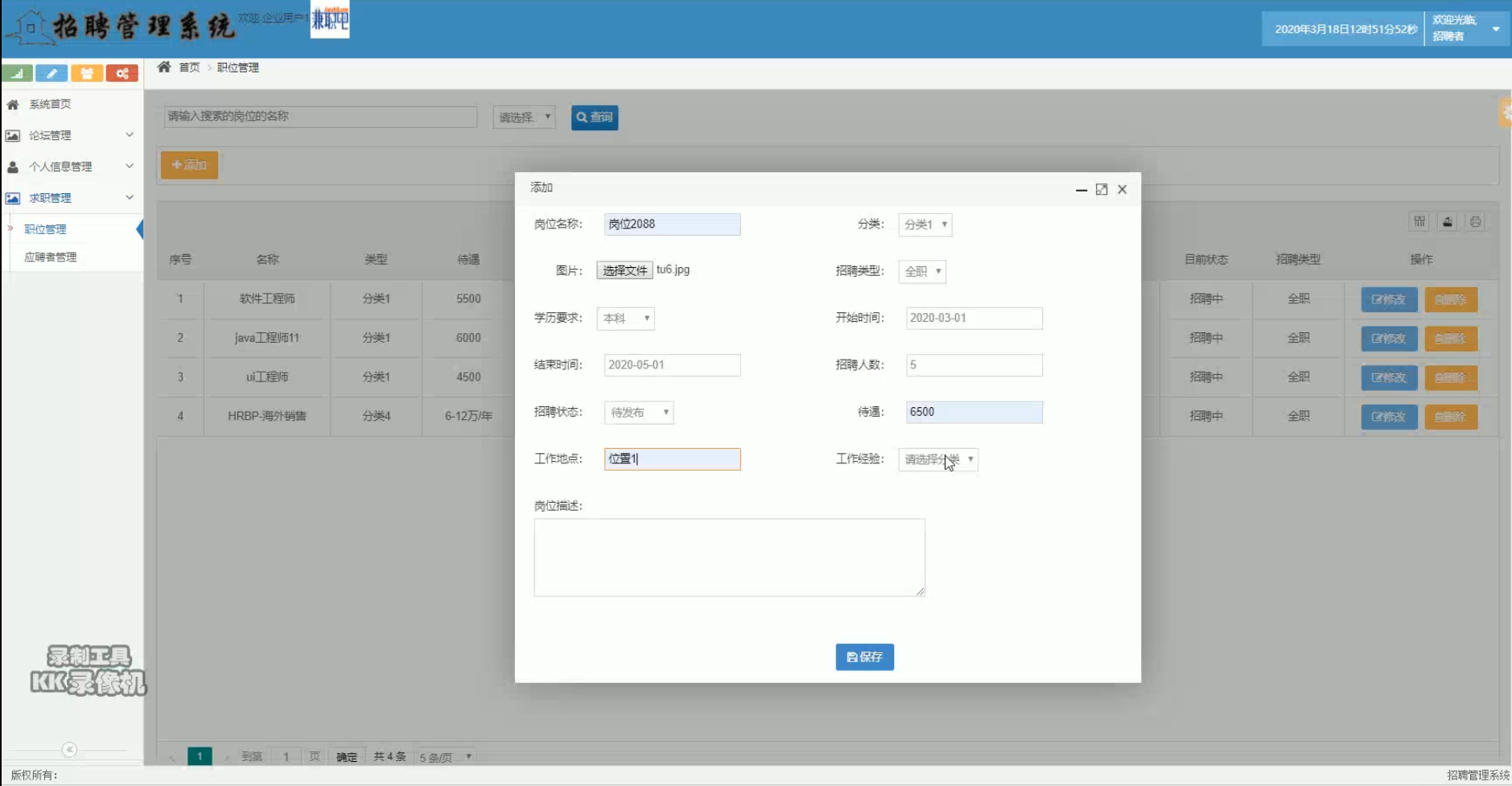
Task: Click the HRBP-海外销售 name cell
Action: coord(267,416)
